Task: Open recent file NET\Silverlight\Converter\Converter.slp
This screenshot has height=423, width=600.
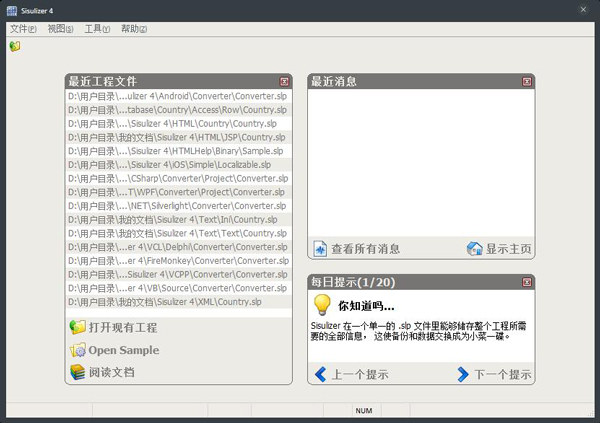Action: [179, 206]
